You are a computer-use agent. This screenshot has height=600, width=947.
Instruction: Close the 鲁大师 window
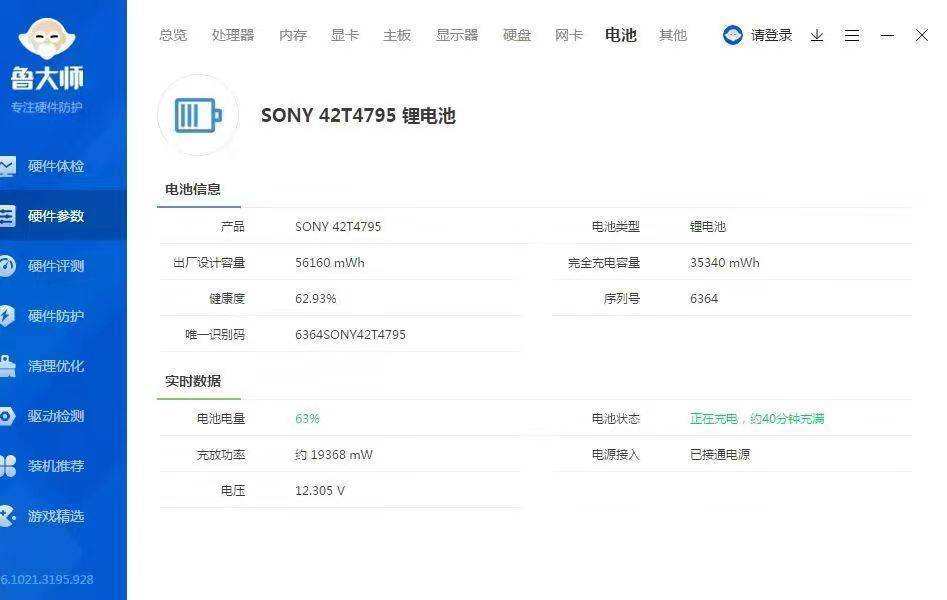[x=921, y=35]
